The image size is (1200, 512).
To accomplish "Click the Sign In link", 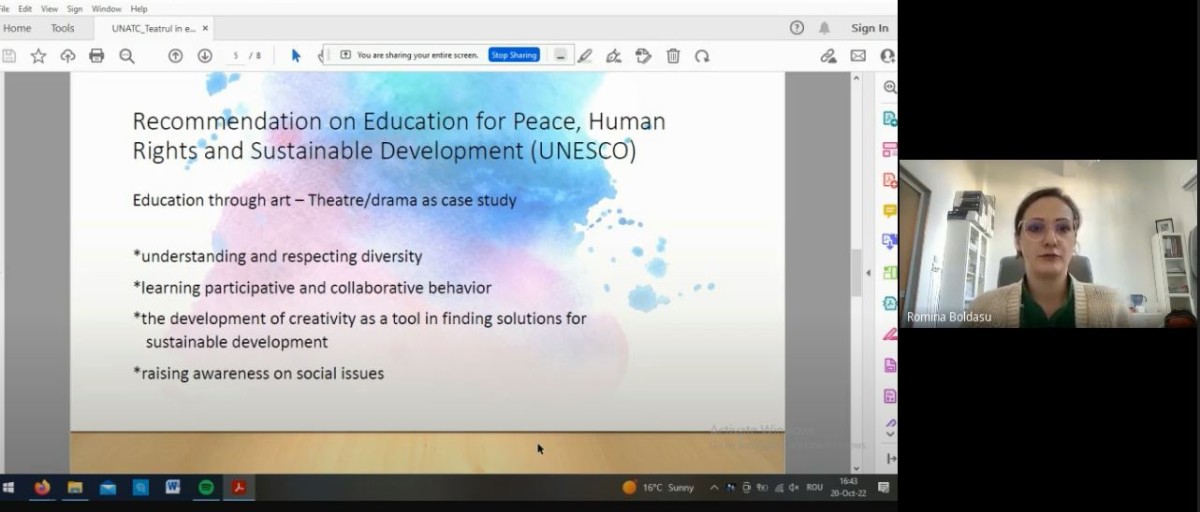I will click(869, 28).
